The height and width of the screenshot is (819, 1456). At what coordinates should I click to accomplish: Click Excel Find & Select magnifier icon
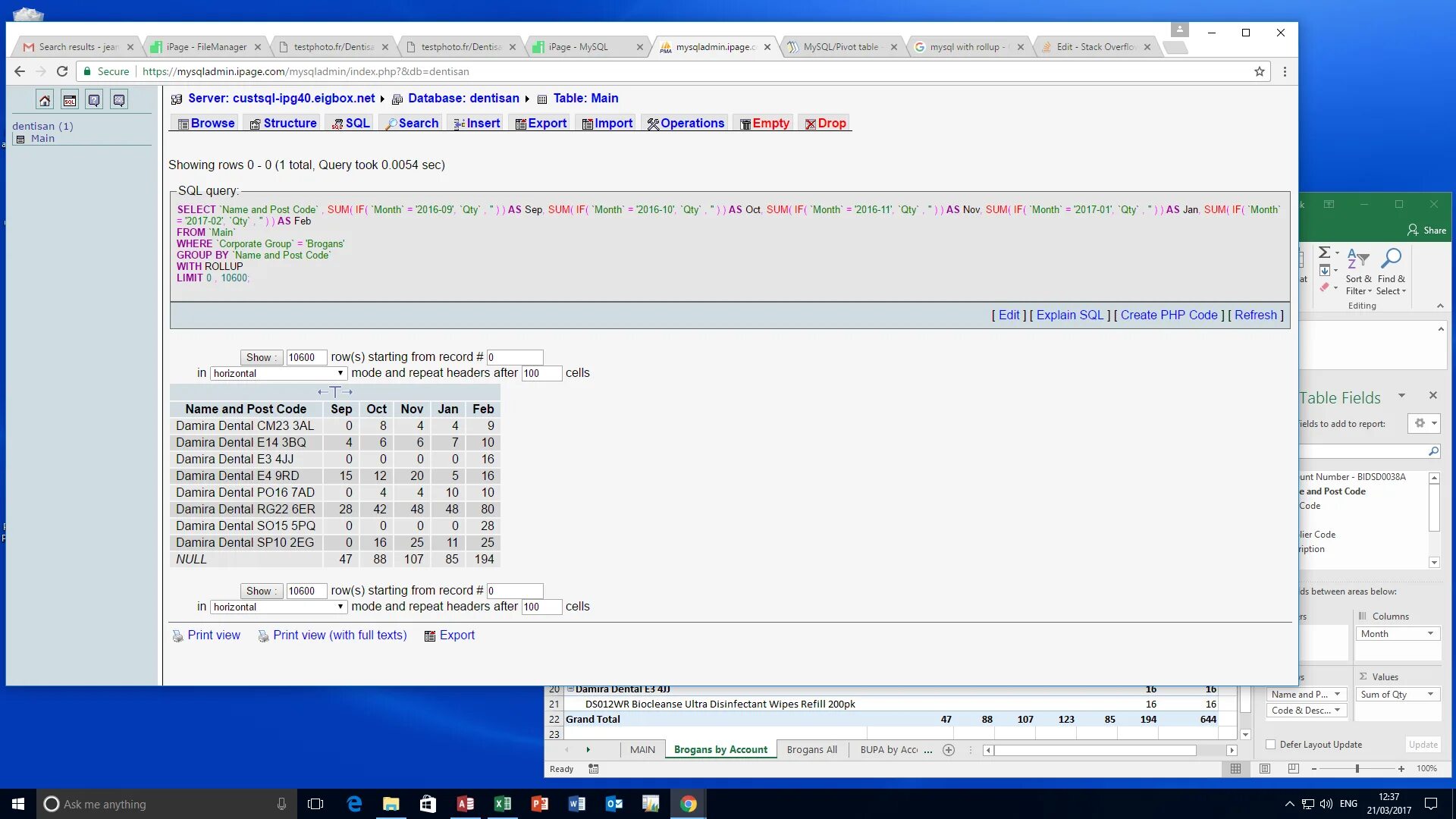[1391, 259]
